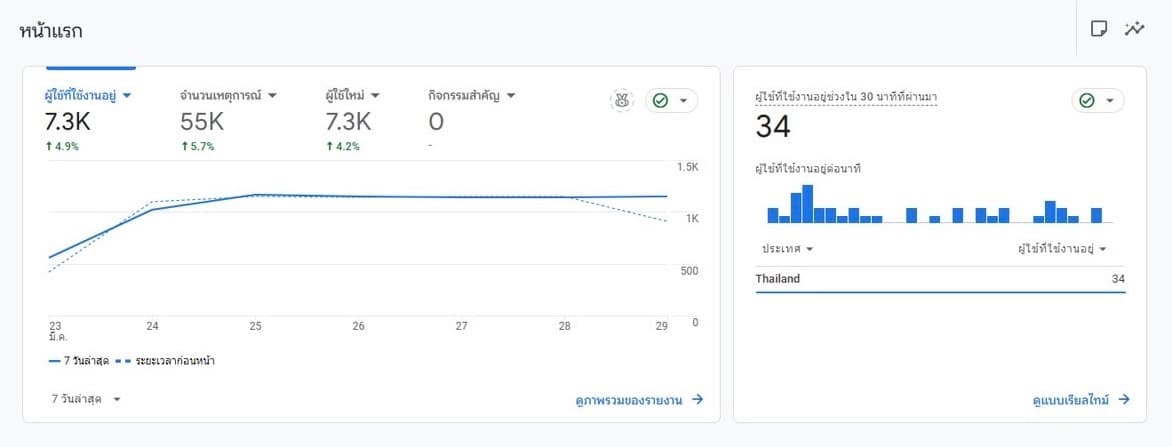Click green check status icon in realtime card

click(1087, 101)
